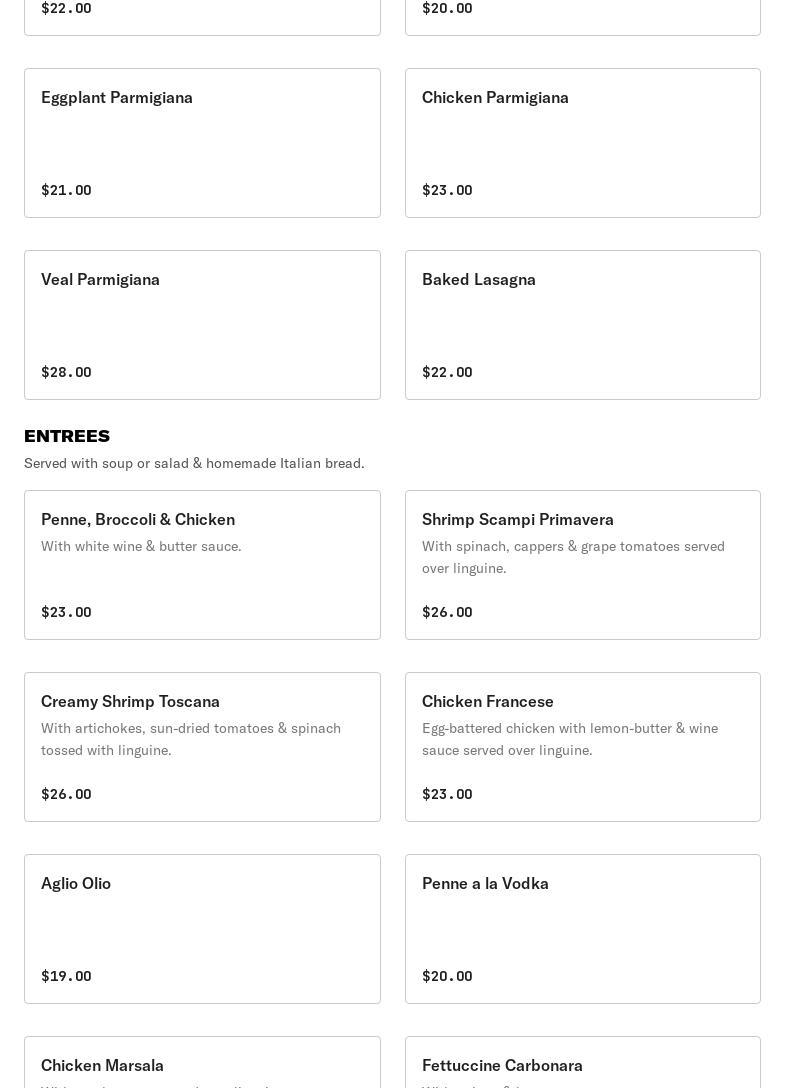The height and width of the screenshot is (1088, 785).
Task: Click the $28.00 Veal Parmigiana price
Action: tap(66, 372)
